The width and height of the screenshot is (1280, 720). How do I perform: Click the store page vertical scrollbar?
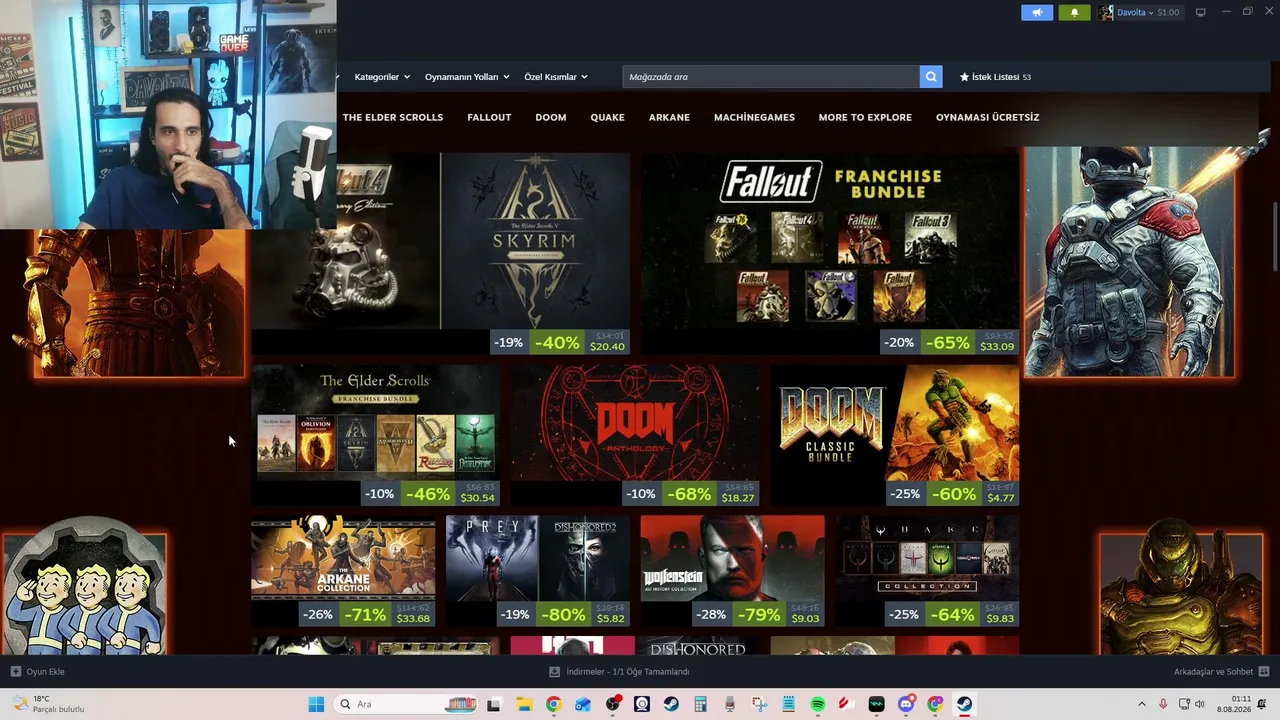(x=1274, y=235)
